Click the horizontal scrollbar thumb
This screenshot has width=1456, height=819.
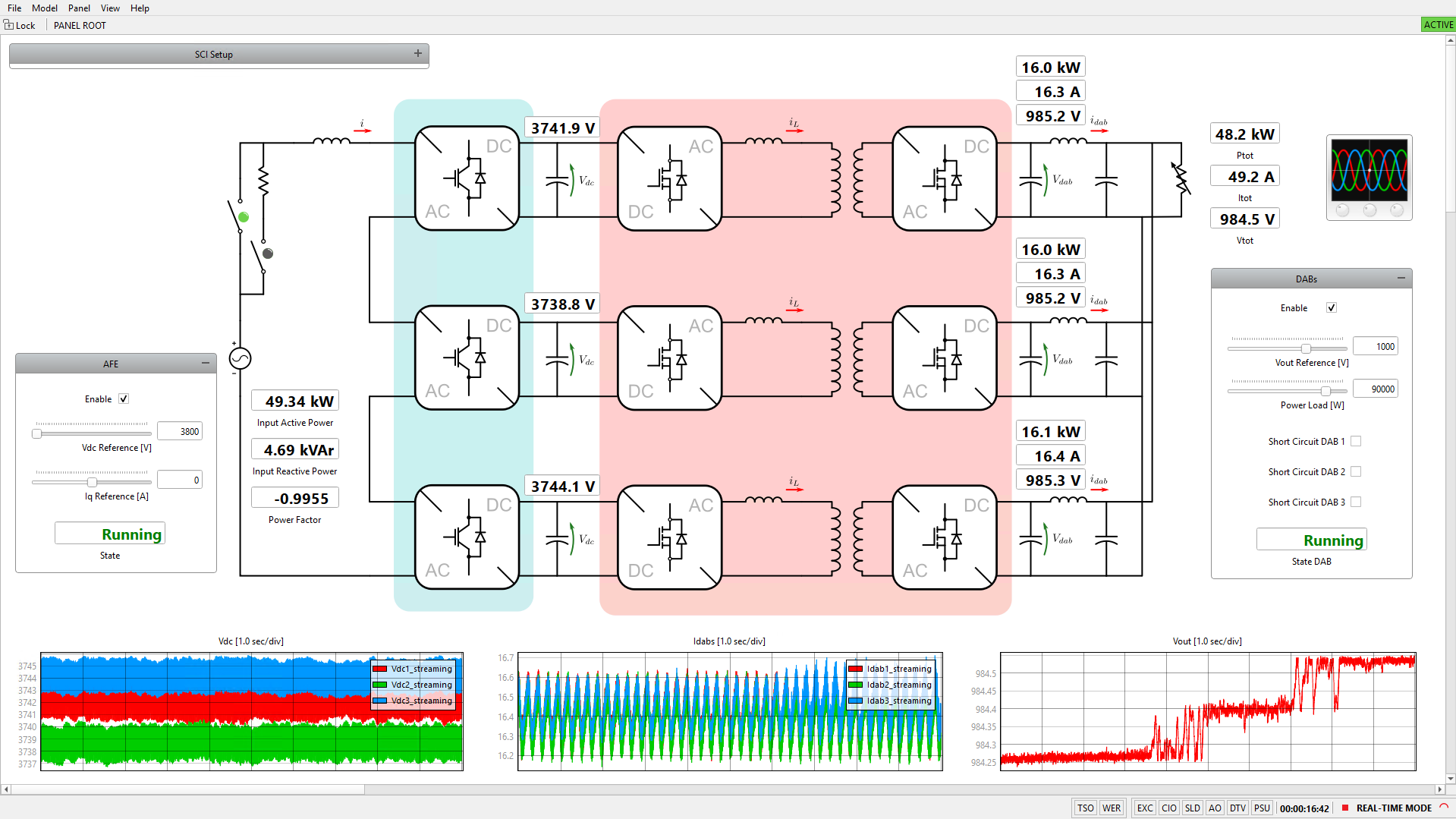click(x=187, y=789)
